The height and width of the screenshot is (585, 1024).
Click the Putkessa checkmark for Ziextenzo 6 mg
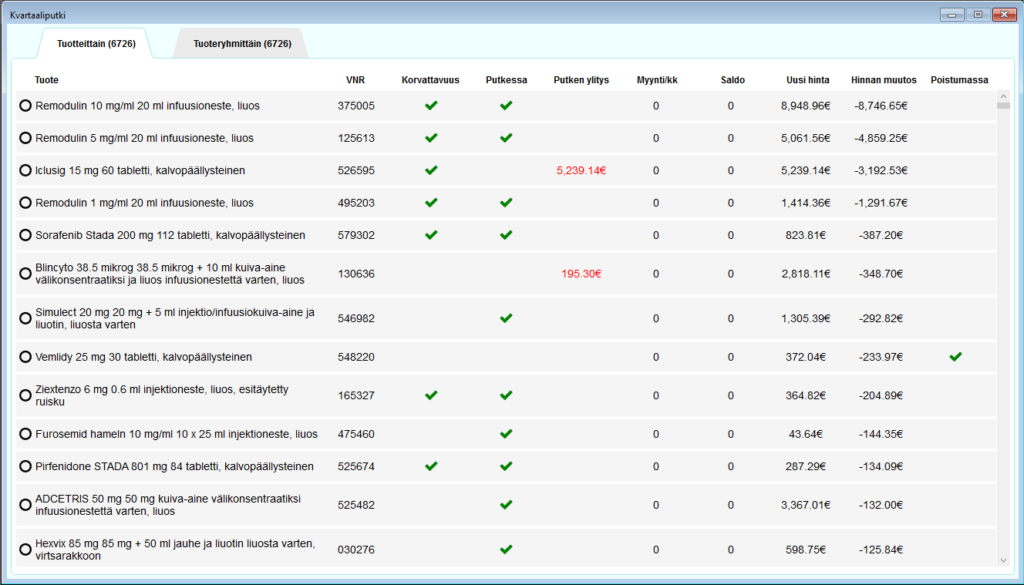tap(506, 395)
